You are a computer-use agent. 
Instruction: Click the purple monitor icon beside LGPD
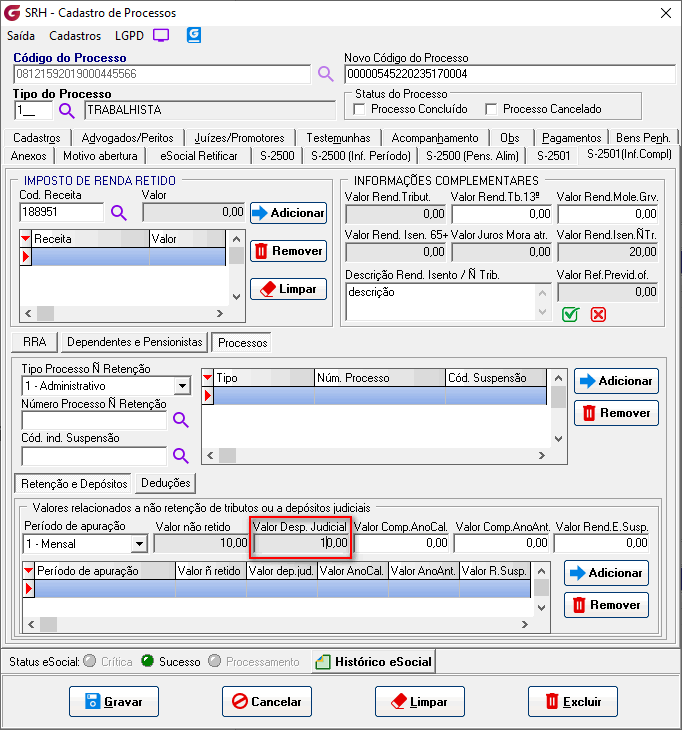coord(161,35)
